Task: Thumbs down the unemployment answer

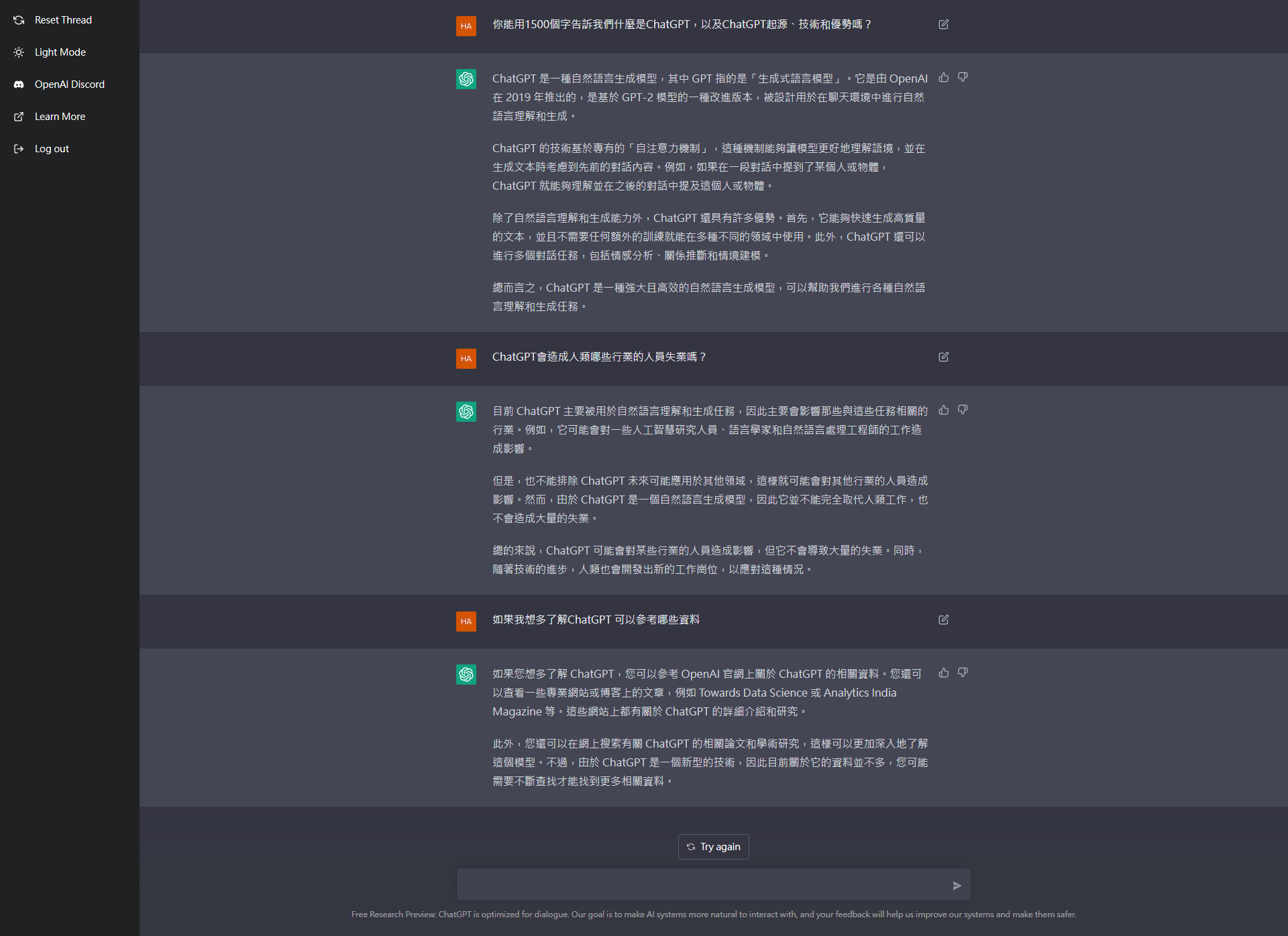Action: click(x=963, y=410)
